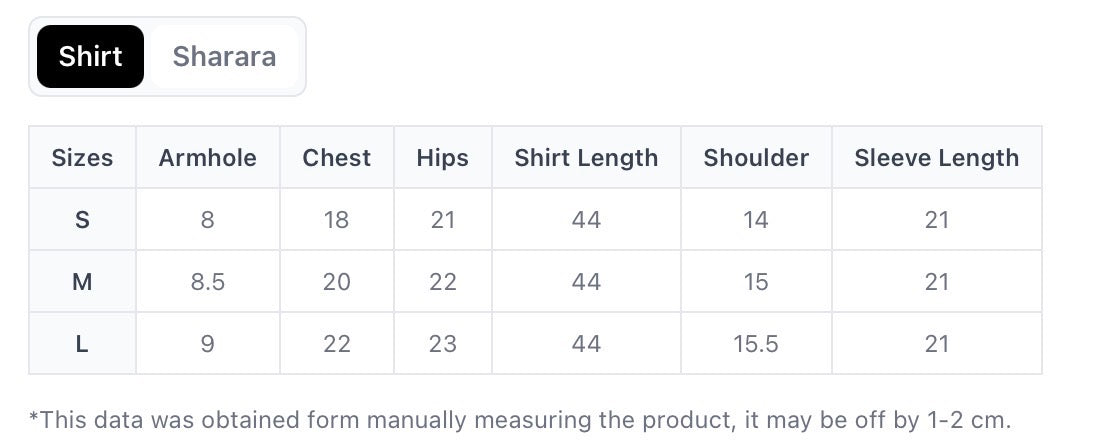Select the Shirt tab
This screenshot has width=1099, height=445.
coord(90,57)
